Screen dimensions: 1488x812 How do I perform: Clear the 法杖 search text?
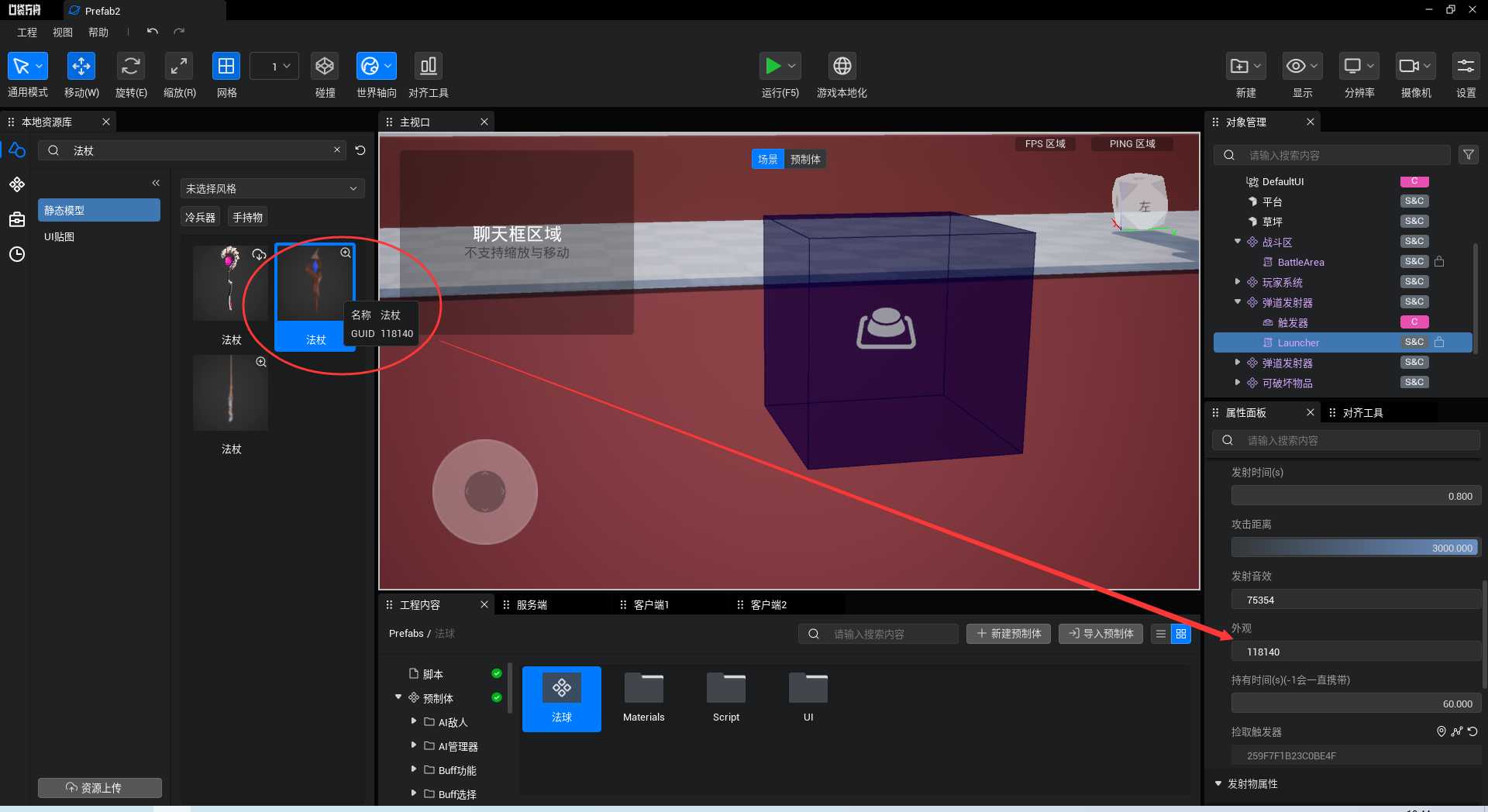tap(337, 150)
